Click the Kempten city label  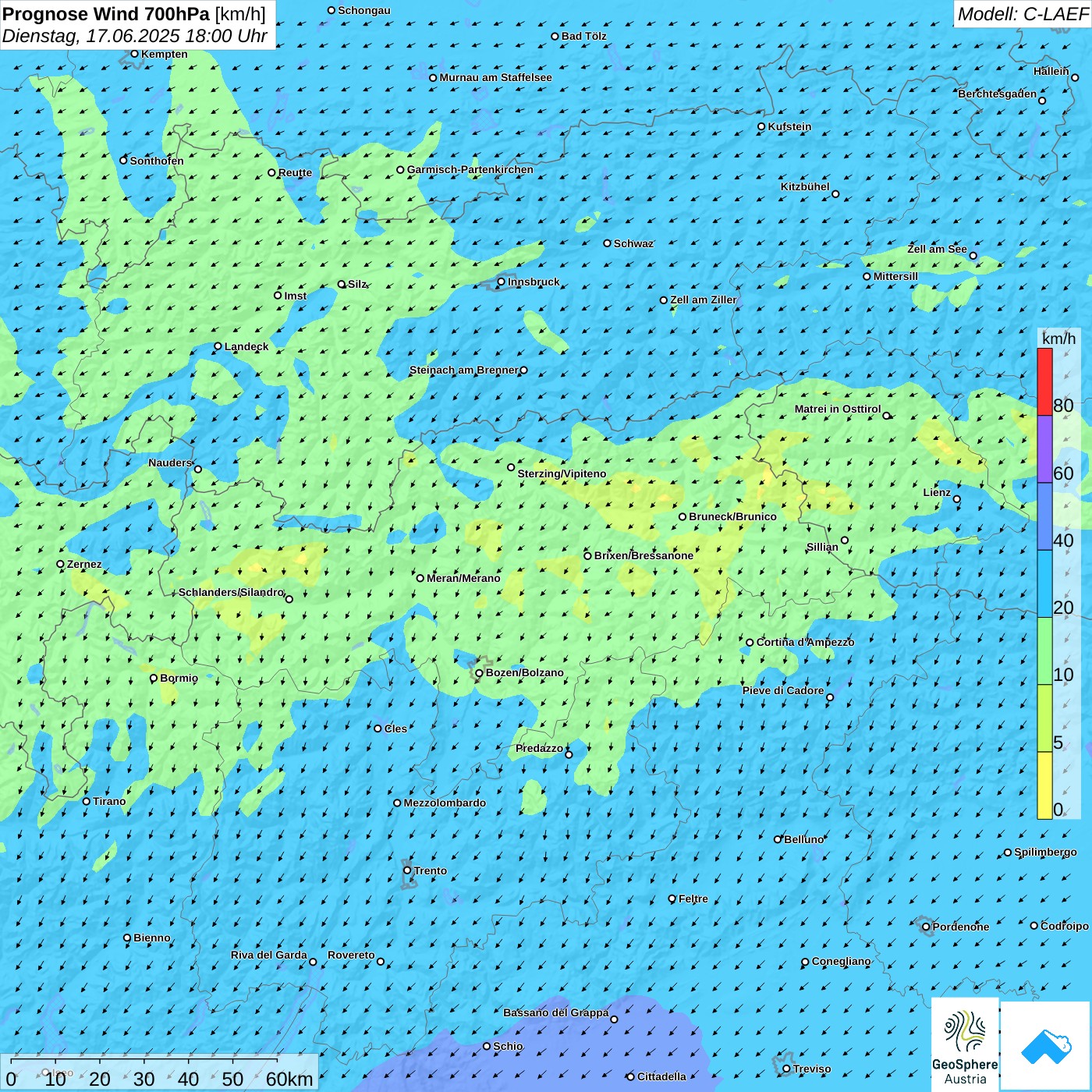pyautogui.click(x=165, y=54)
